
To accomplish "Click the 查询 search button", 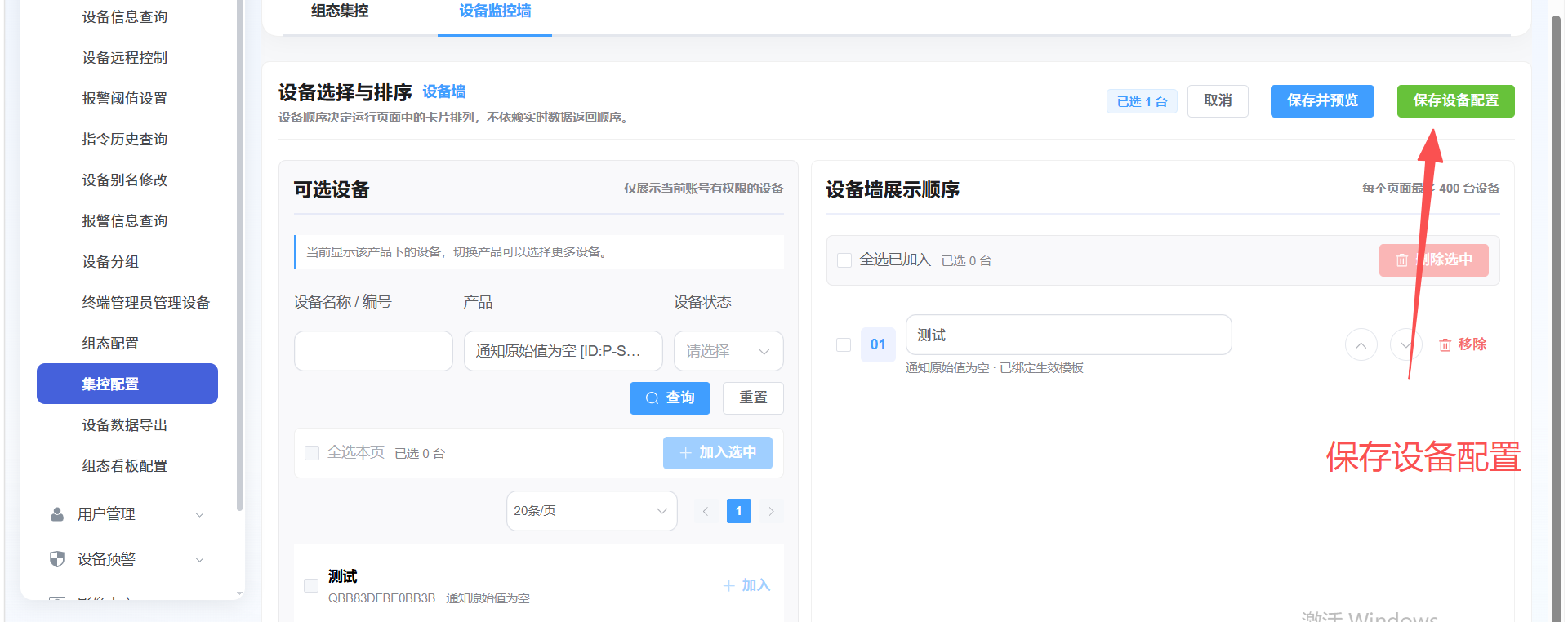I will click(670, 398).
